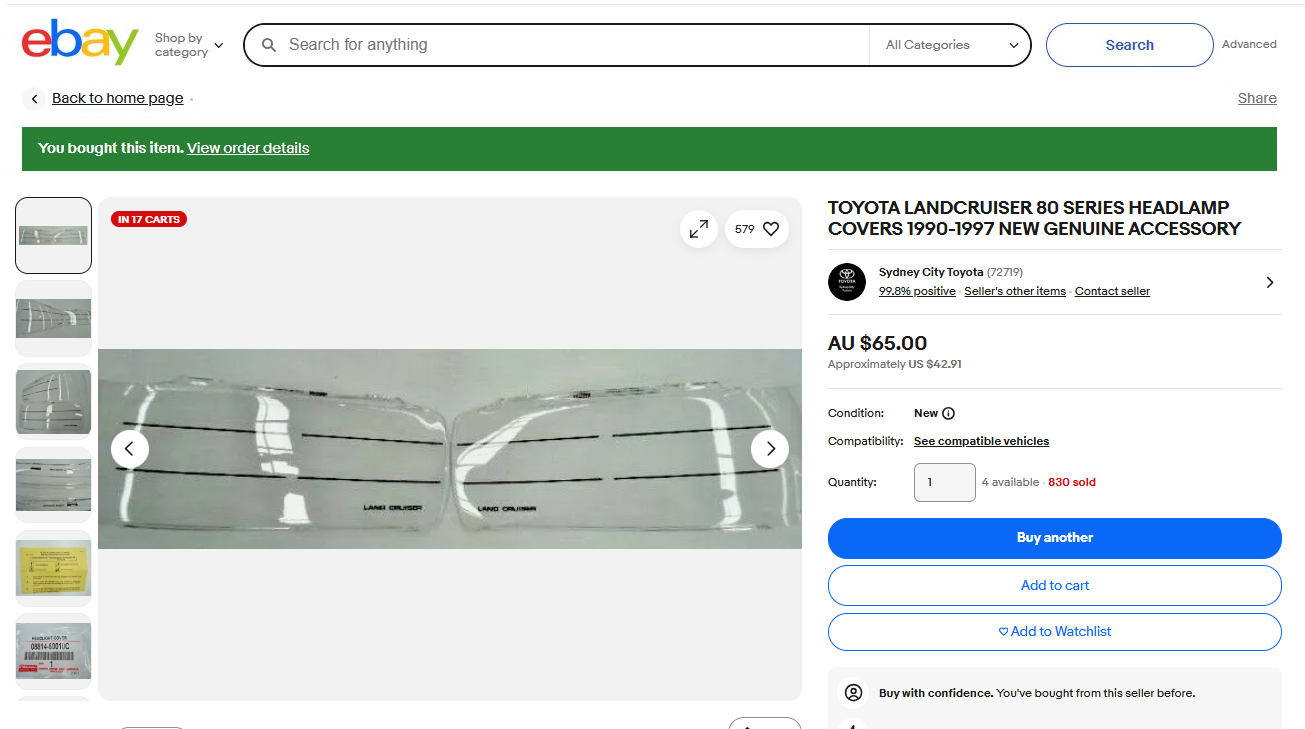Open See compatible vehicles link
The height and width of the screenshot is (729, 1305).
(x=981, y=441)
